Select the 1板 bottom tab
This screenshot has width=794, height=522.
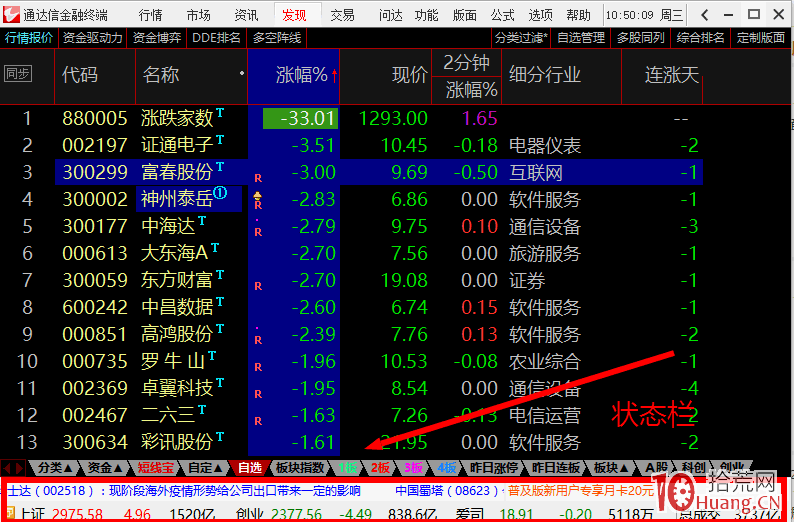point(347,467)
